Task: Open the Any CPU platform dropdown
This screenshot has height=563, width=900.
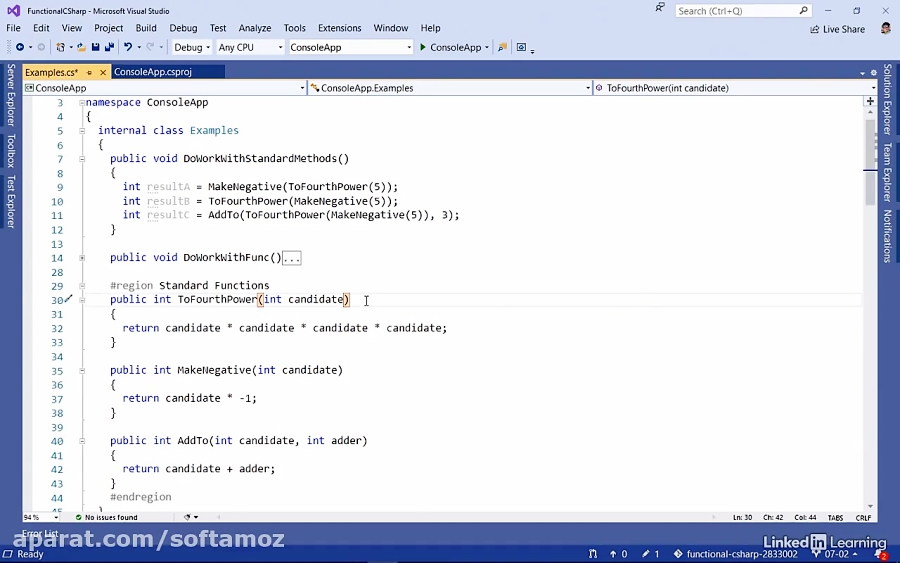Action: coord(250,47)
